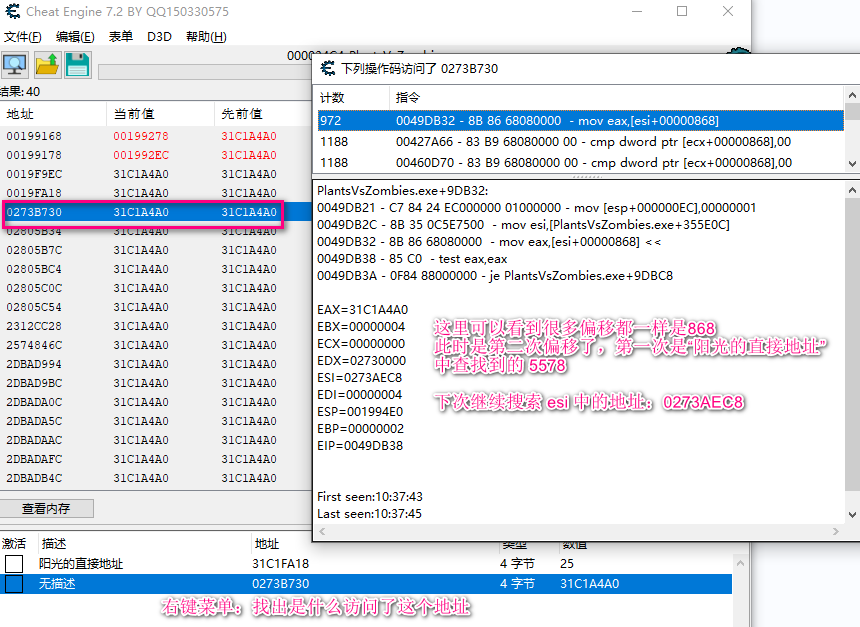Click address 0273B730 in the bottom address list
This screenshot has height=627, width=860.
tap(280, 584)
